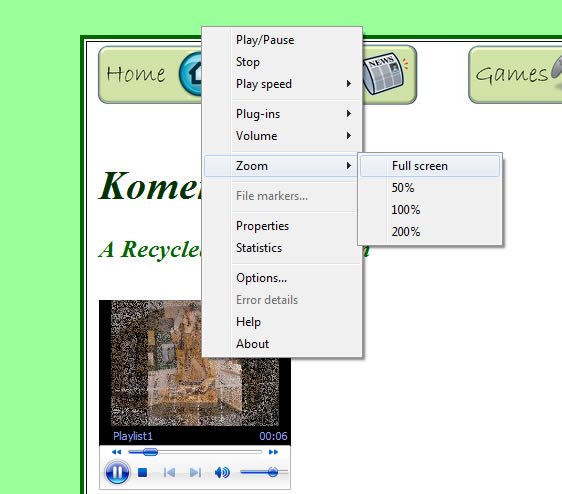
Task: Expand the Plug-ins submenu
Action: pos(282,114)
